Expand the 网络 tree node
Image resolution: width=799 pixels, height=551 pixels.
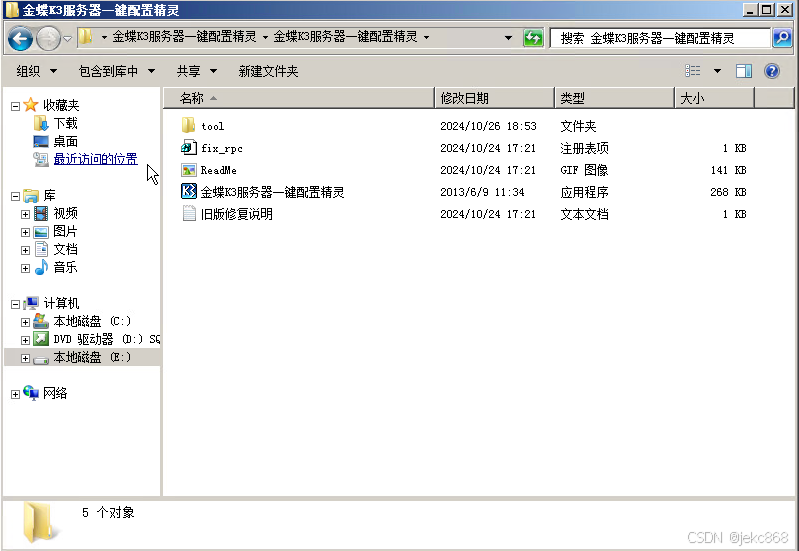[x=15, y=395]
